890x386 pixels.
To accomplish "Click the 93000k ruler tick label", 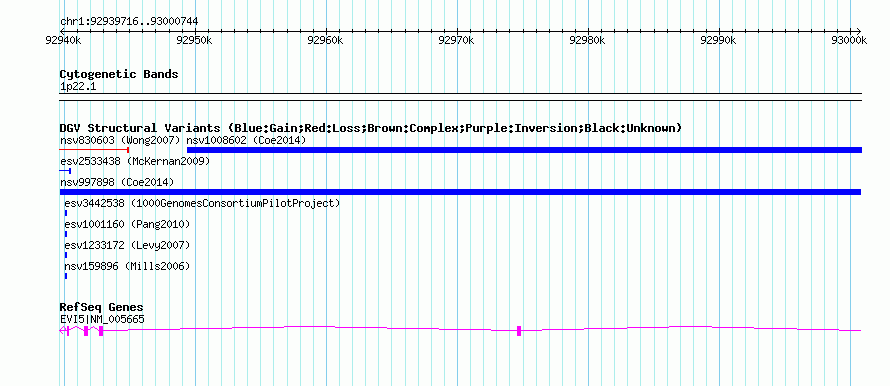I will pos(850,40).
